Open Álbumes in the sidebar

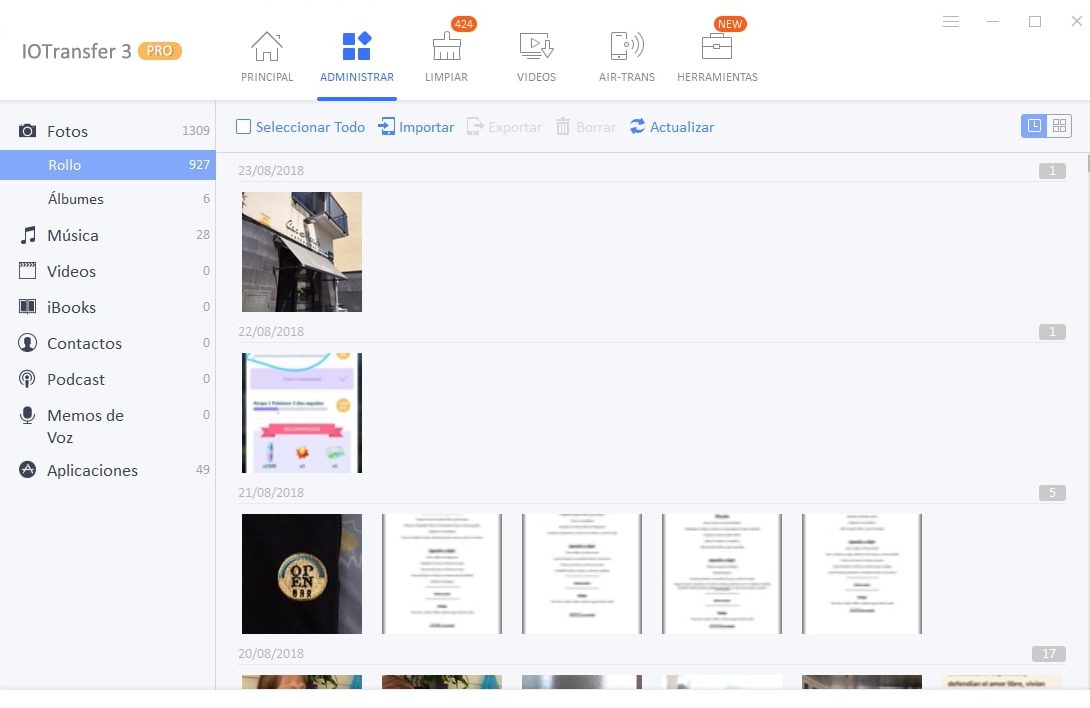[x=108, y=199]
